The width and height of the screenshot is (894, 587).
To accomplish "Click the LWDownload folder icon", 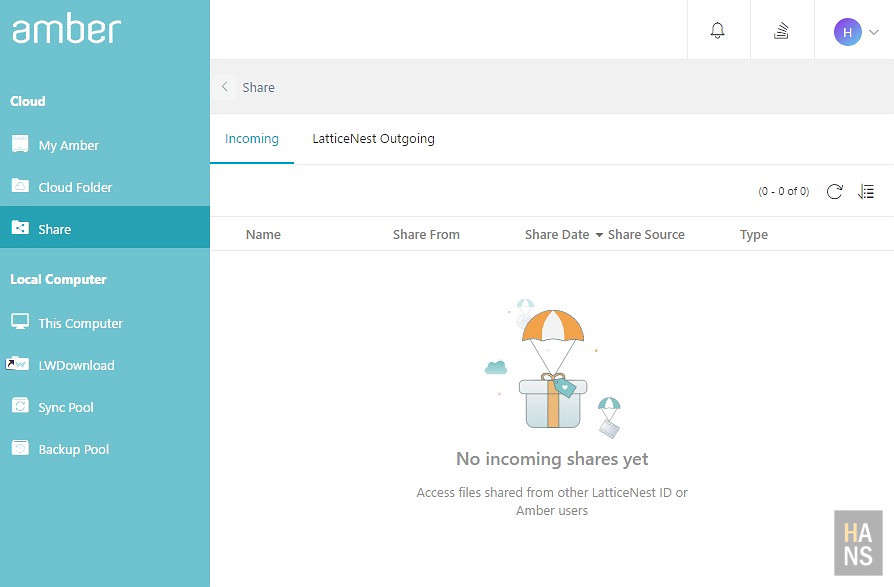I will pos(17,363).
